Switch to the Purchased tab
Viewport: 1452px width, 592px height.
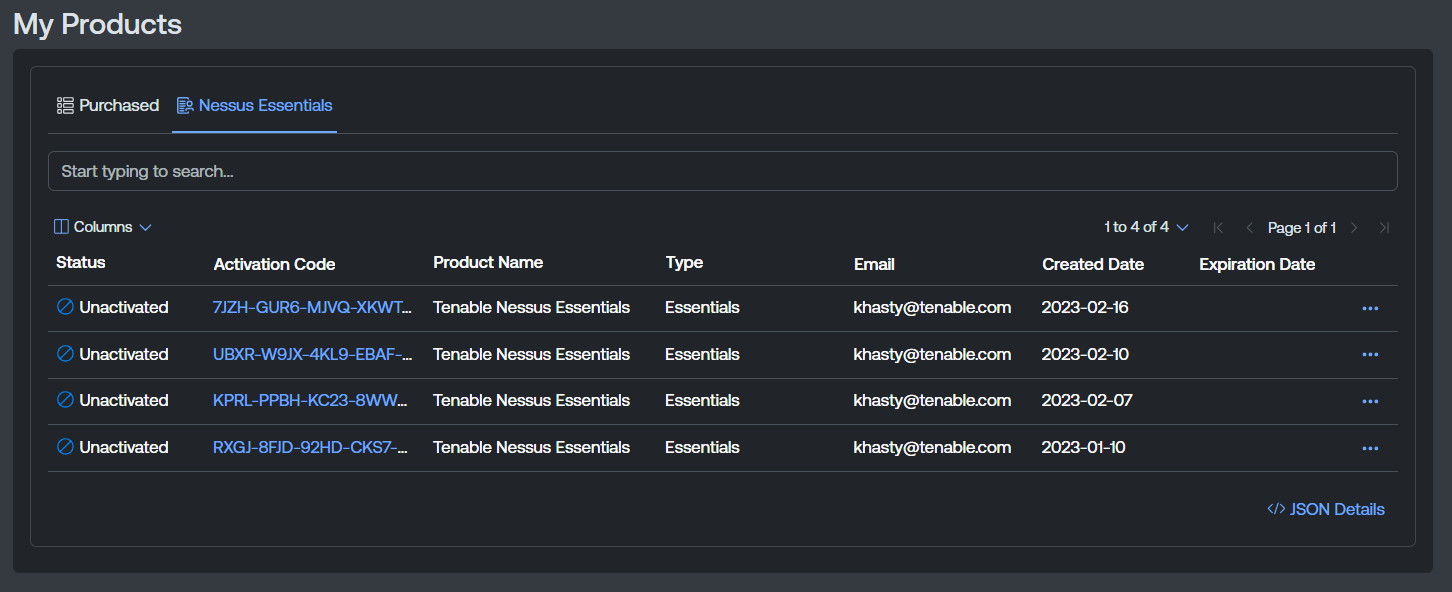tap(108, 105)
